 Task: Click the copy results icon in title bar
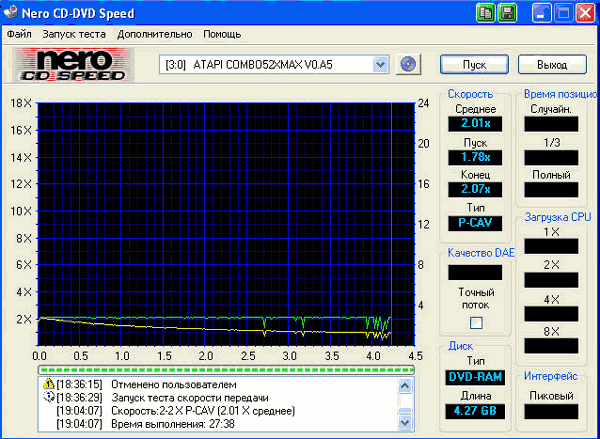(486, 13)
